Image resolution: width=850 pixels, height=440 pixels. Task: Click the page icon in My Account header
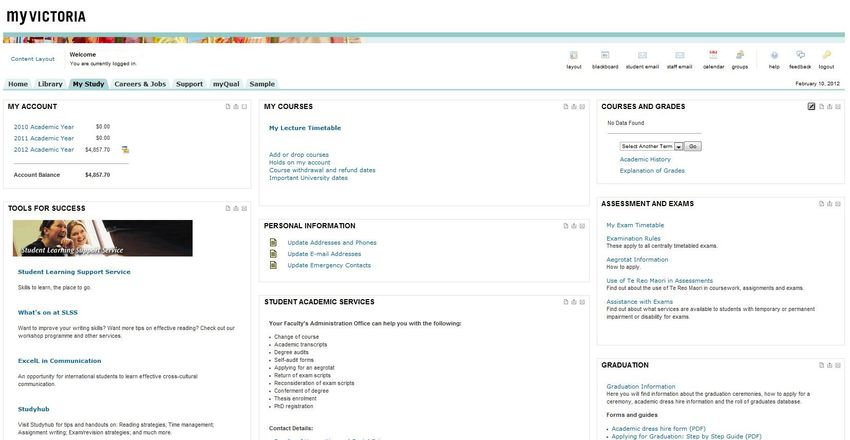(x=228, y=107)
